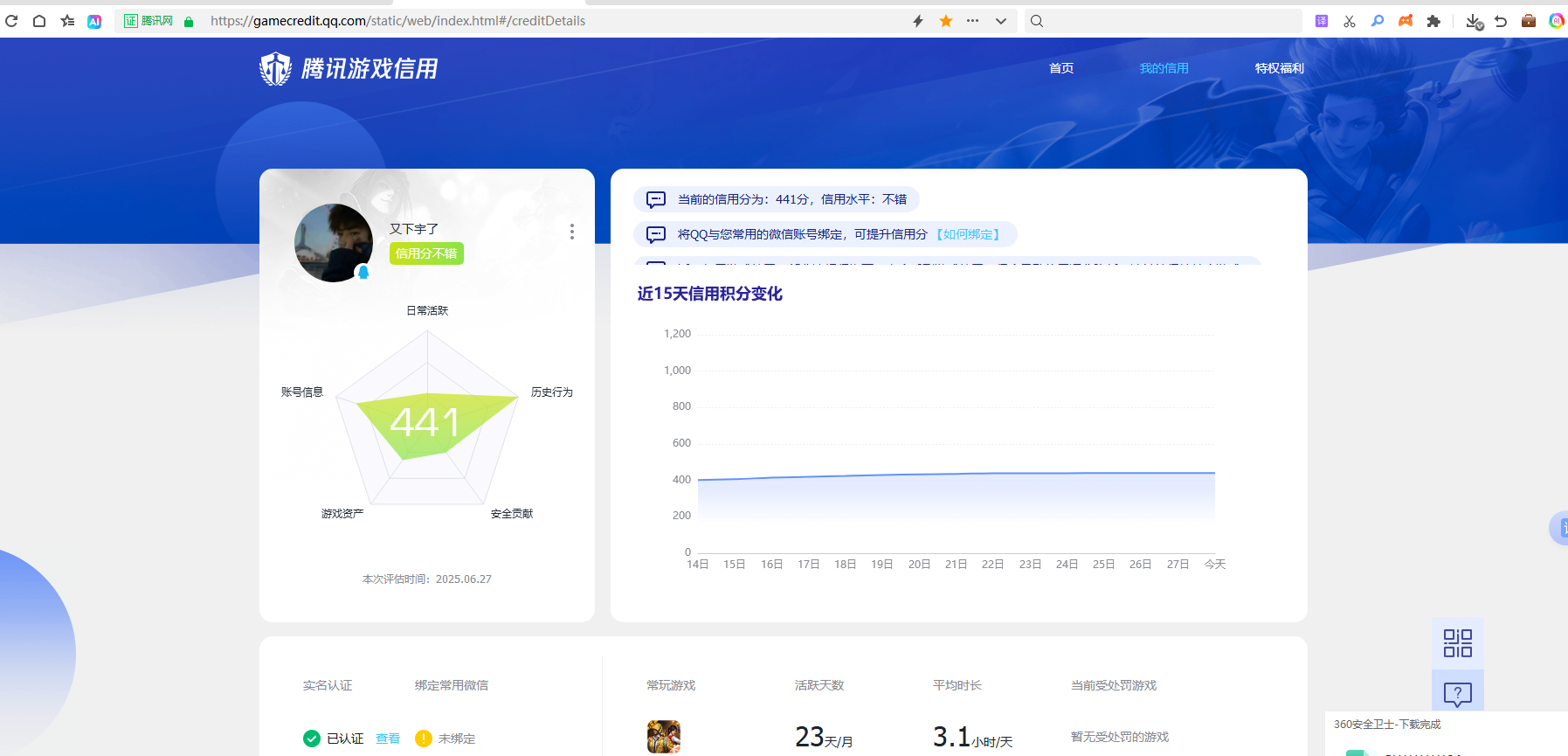Click chat icon beside WeChat binding message

click(656, 234)
